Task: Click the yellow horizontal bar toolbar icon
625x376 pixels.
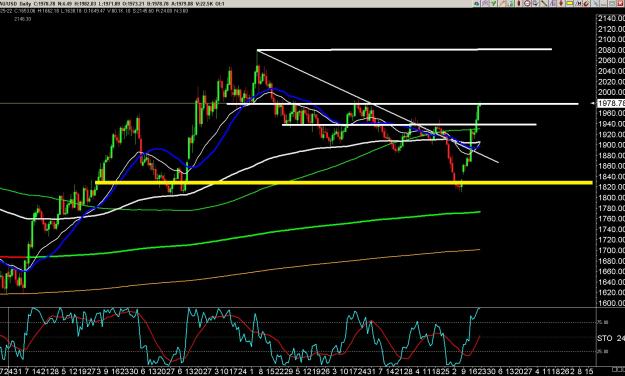Action: point(569,4)
